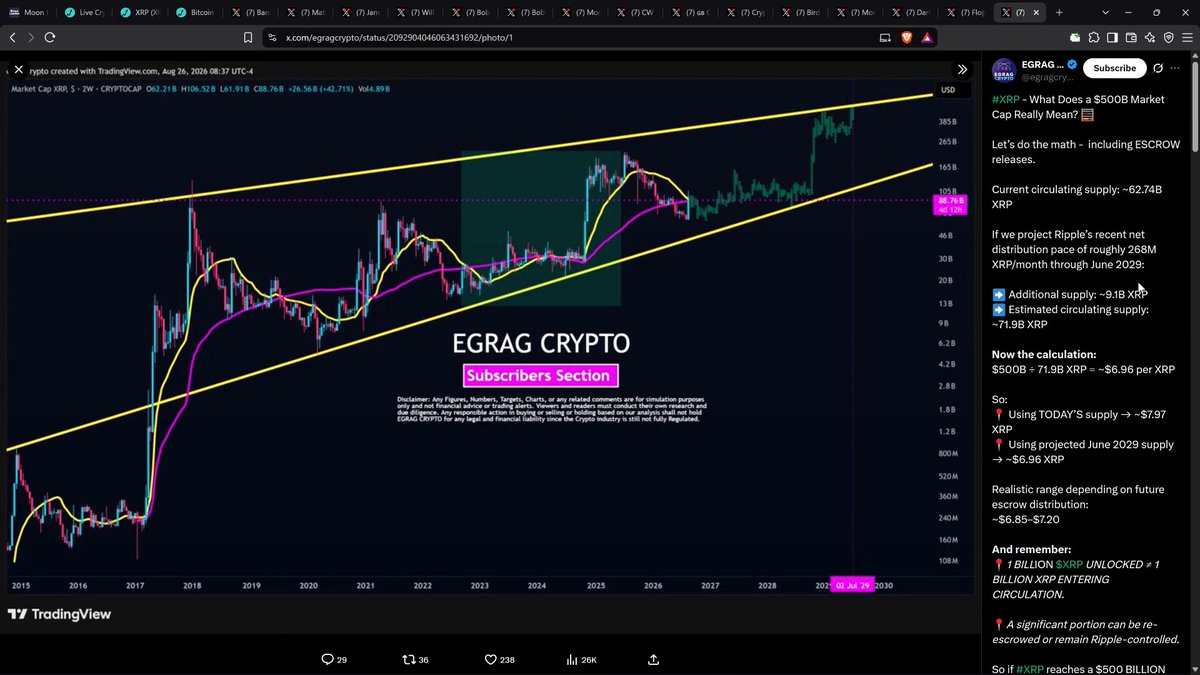
Task: Focus the address bar URL
Action: coord(400,37)
